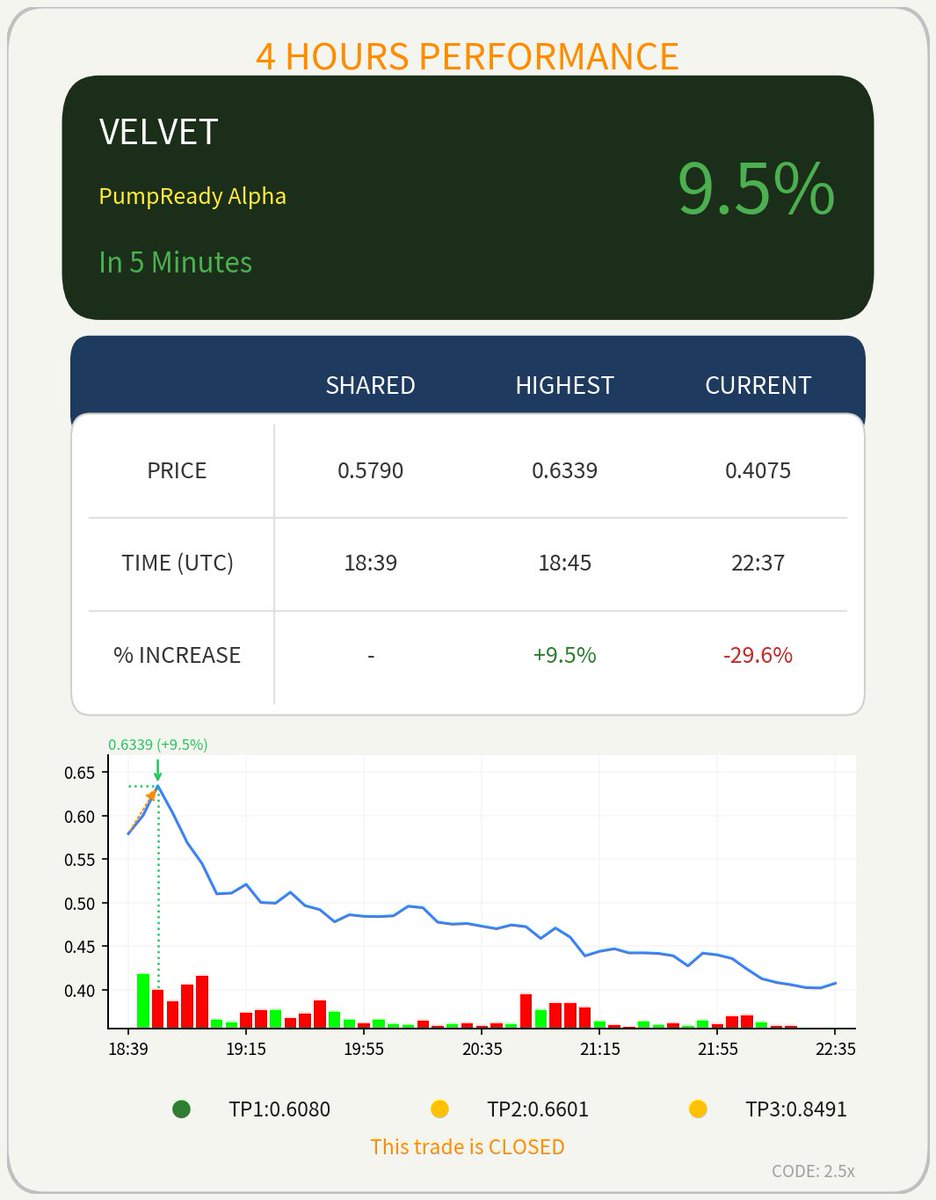936x1200 pixels.
Task: Click the % INCREASE row label
Action: click(177, 656)
